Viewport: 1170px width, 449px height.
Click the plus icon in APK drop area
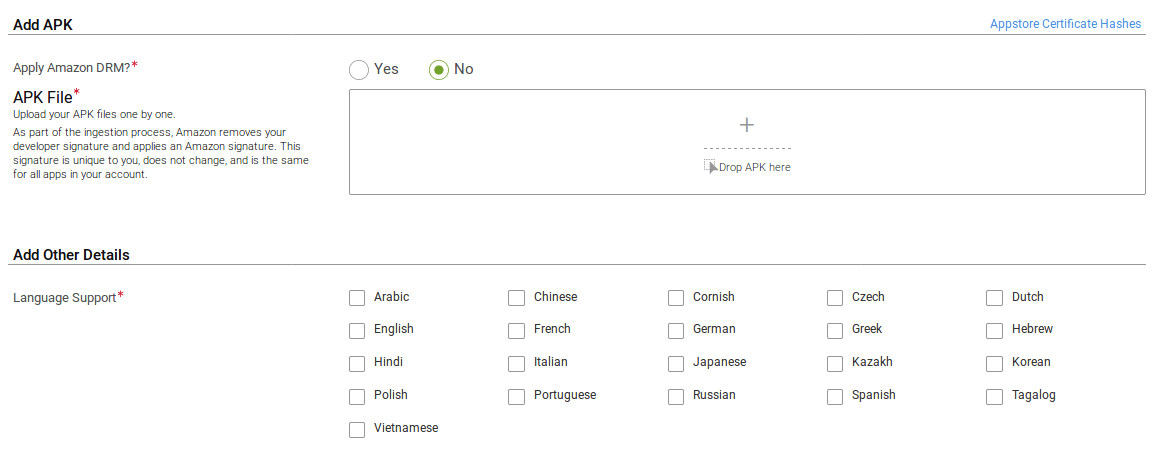[746, 125]
